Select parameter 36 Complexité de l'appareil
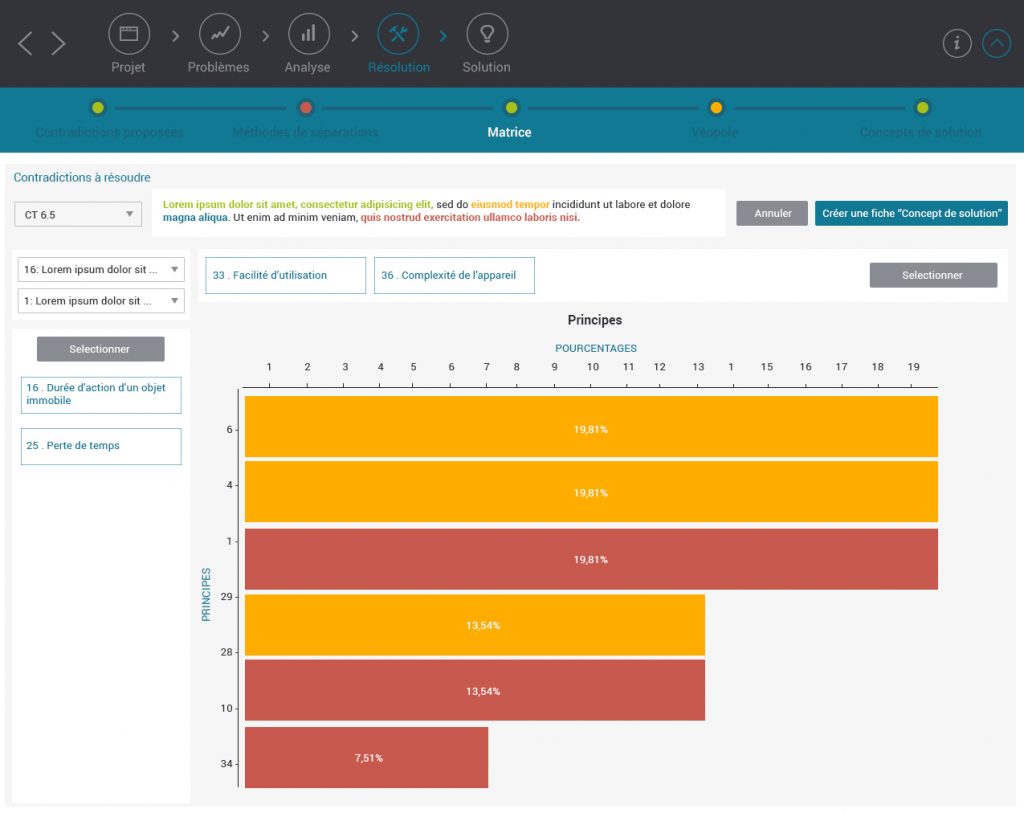The image size is (1024, 813). pyautogui.click(x=454, y=275)
